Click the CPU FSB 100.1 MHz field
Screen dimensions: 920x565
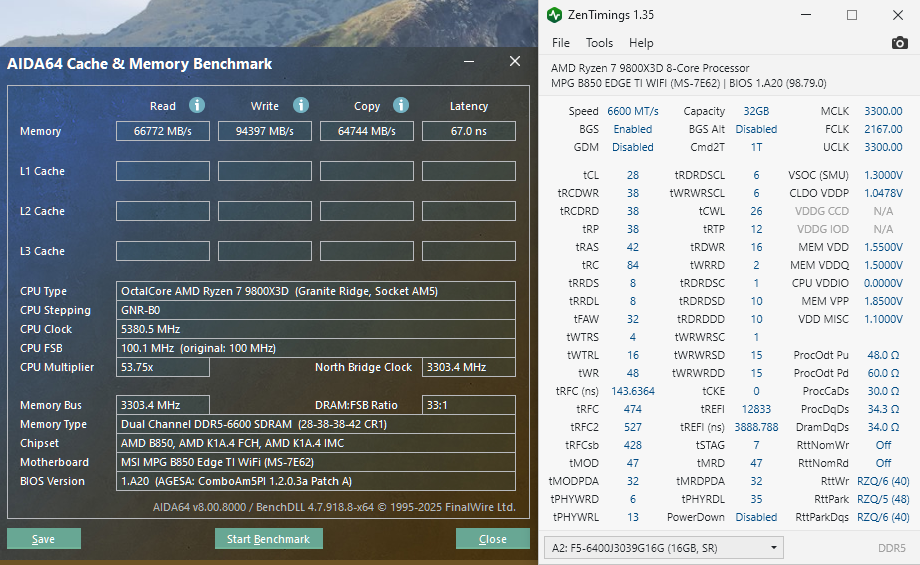316,348
